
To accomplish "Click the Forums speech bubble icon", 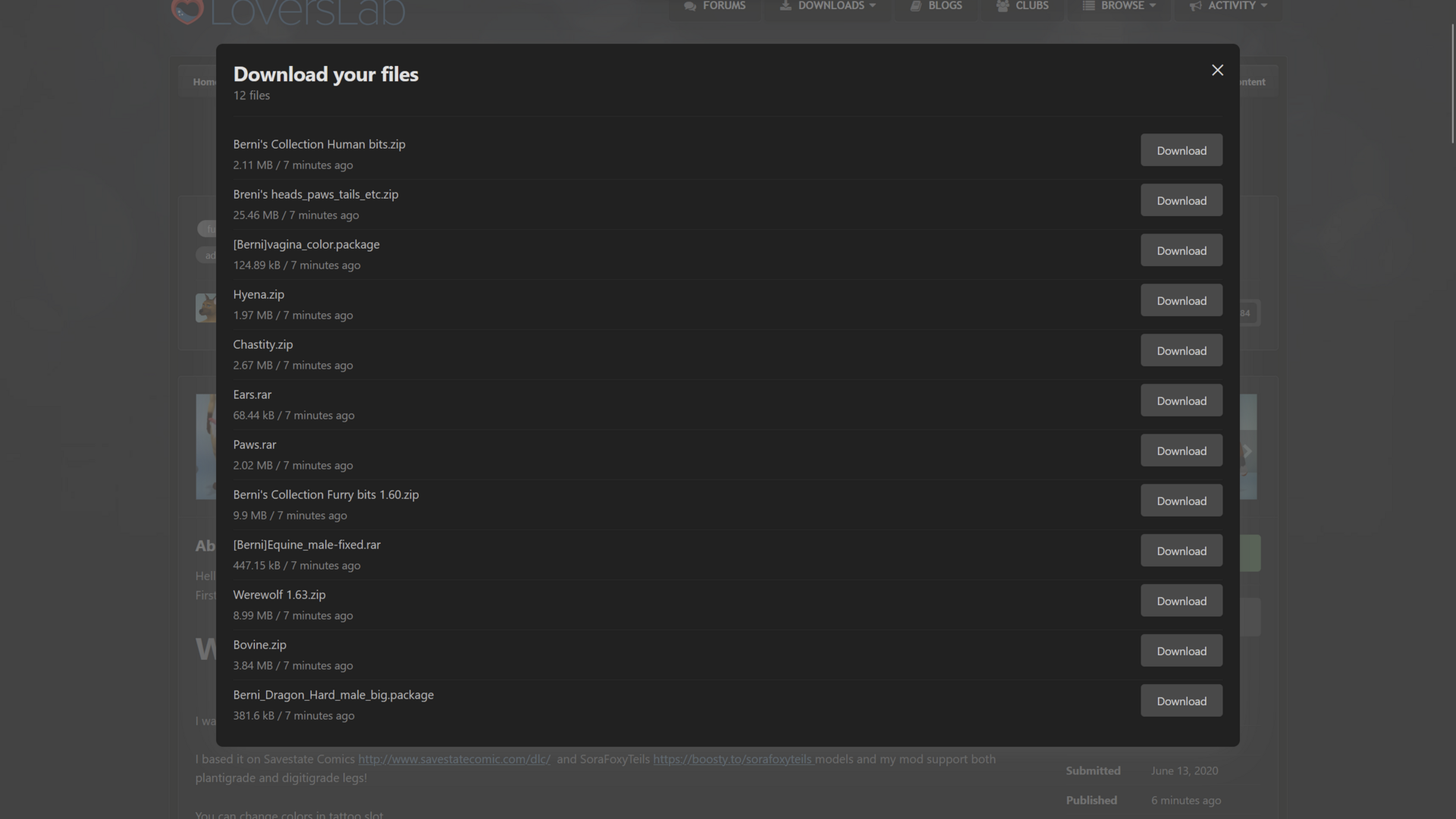I will point(690,6).
